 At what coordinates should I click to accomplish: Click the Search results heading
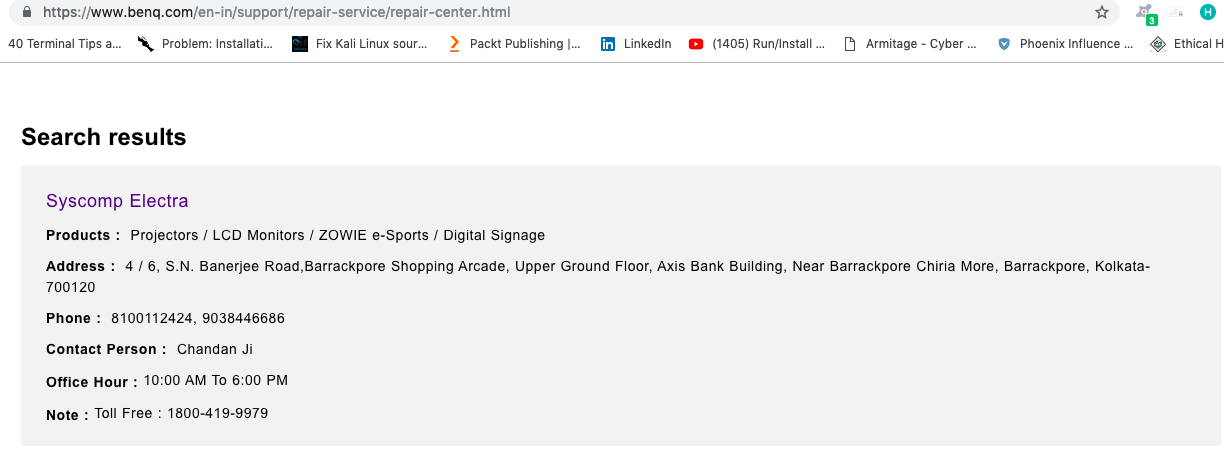coord(104,137)
